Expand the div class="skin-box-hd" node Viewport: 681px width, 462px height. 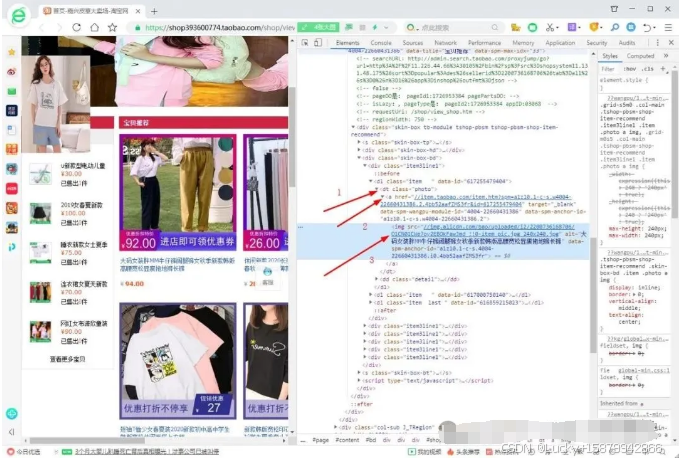[x=359, y=150]
